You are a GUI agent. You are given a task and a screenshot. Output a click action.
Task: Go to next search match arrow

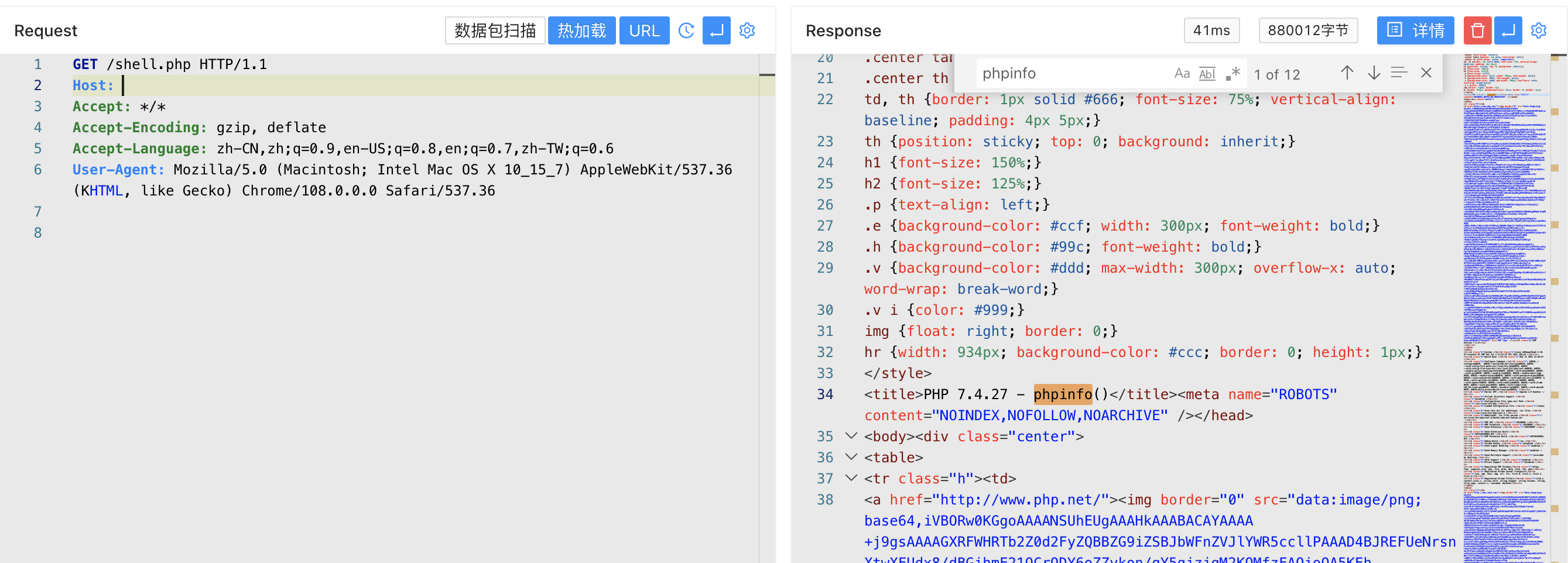point(1374,73)
